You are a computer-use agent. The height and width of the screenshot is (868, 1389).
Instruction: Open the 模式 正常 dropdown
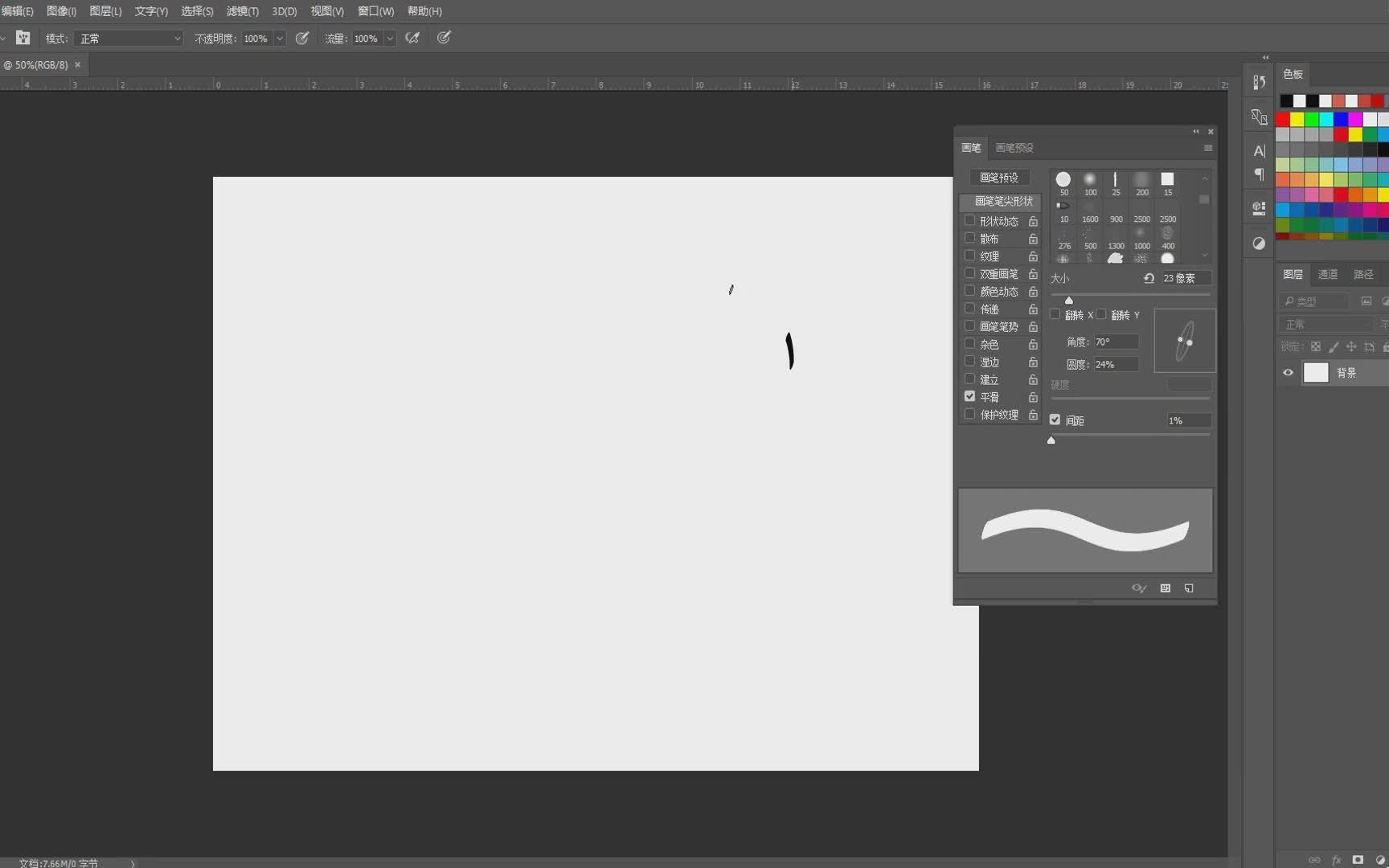point(129,39)
